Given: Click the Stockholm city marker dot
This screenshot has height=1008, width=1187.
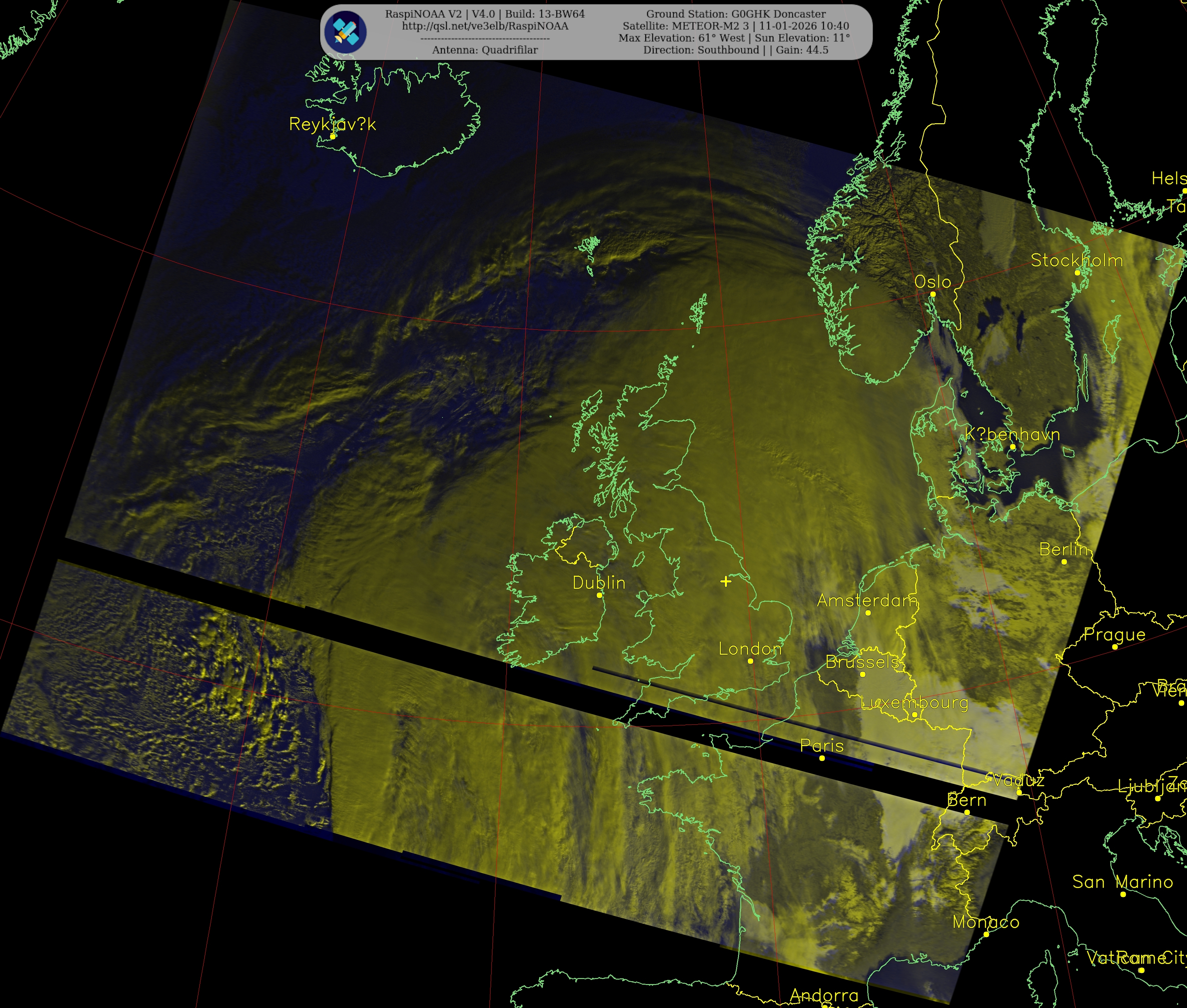Looking at the screenshot, I should click(x=1077, y=273).
